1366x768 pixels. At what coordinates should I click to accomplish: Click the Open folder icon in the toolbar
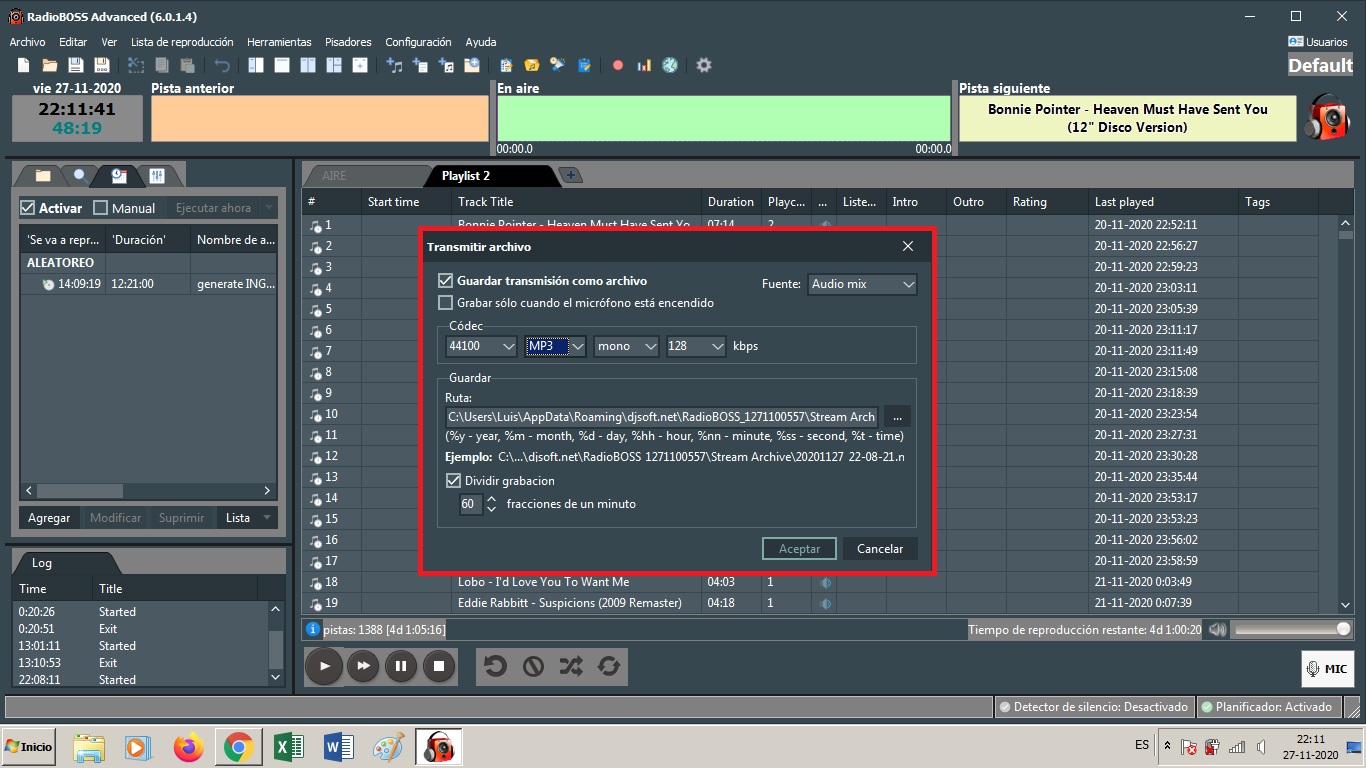[49, 65]
